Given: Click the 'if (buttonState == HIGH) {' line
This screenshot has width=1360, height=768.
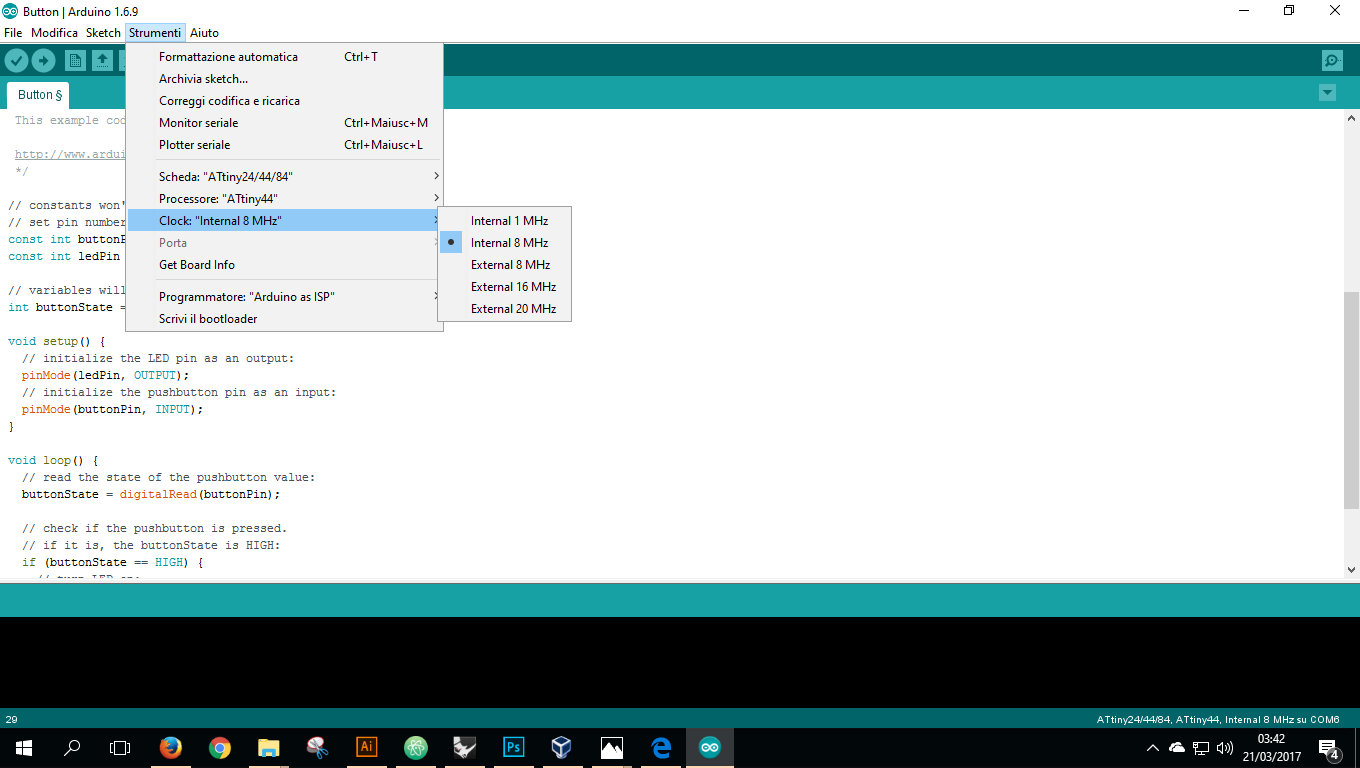Looking at the screenshot, I should 112,562.
